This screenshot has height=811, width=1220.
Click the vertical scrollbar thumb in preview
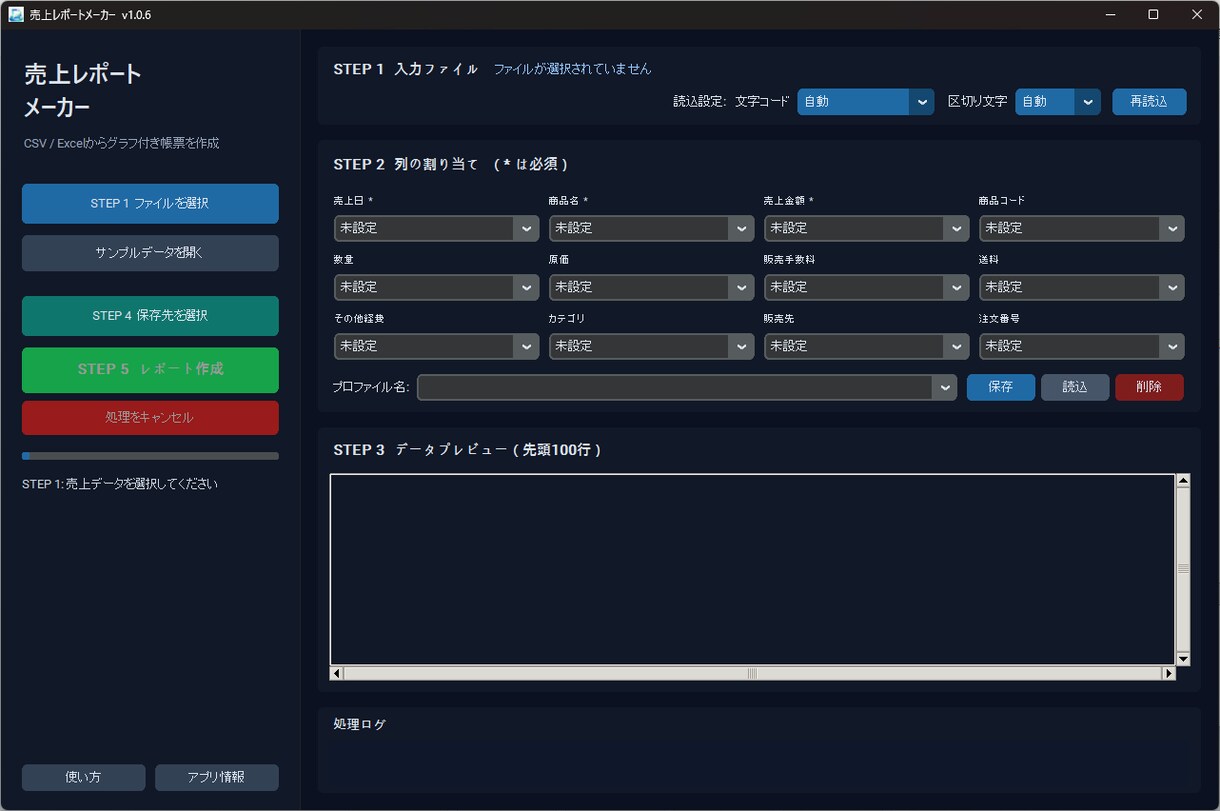coord(1183,570)
